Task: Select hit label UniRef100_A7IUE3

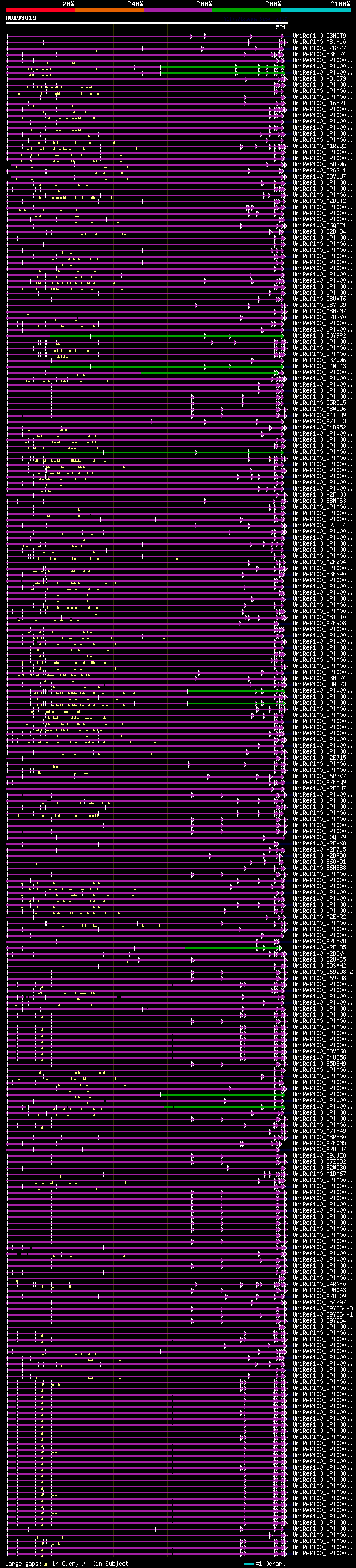Action: [319, 422]
